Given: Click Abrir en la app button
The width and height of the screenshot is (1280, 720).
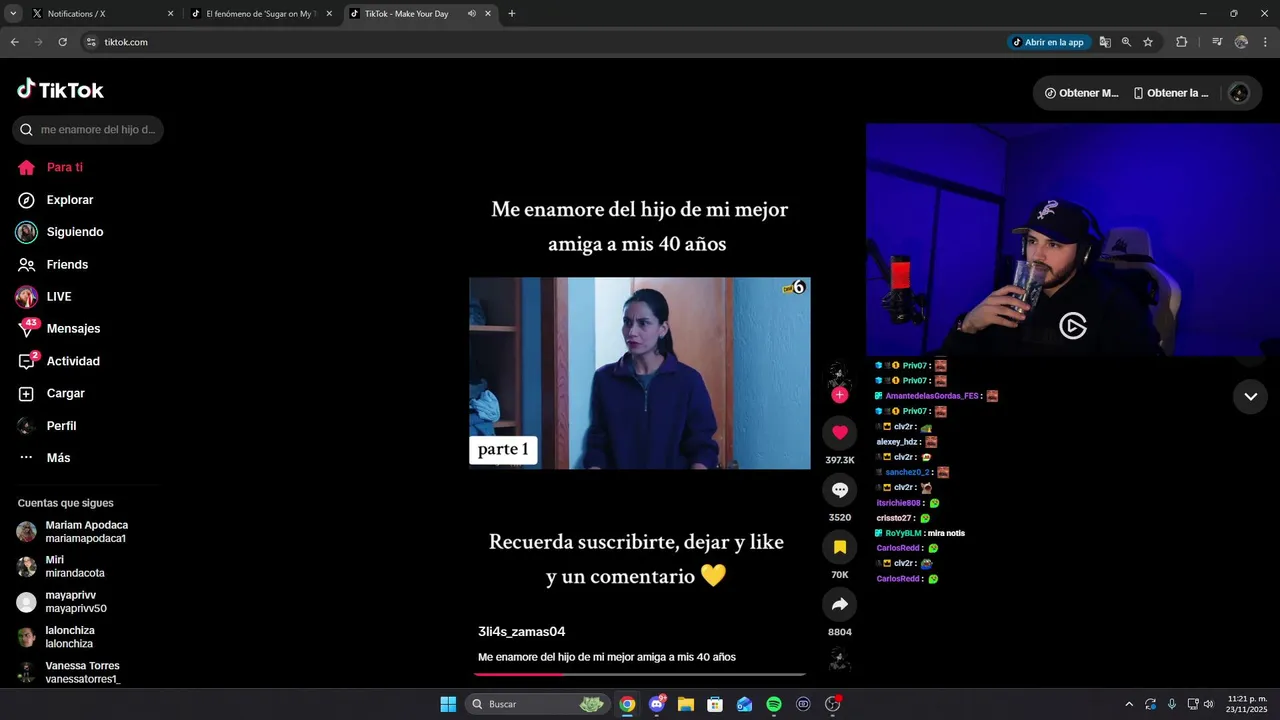Looking at the screenshot, I should pyautogui.click(x=1048, y=42).
